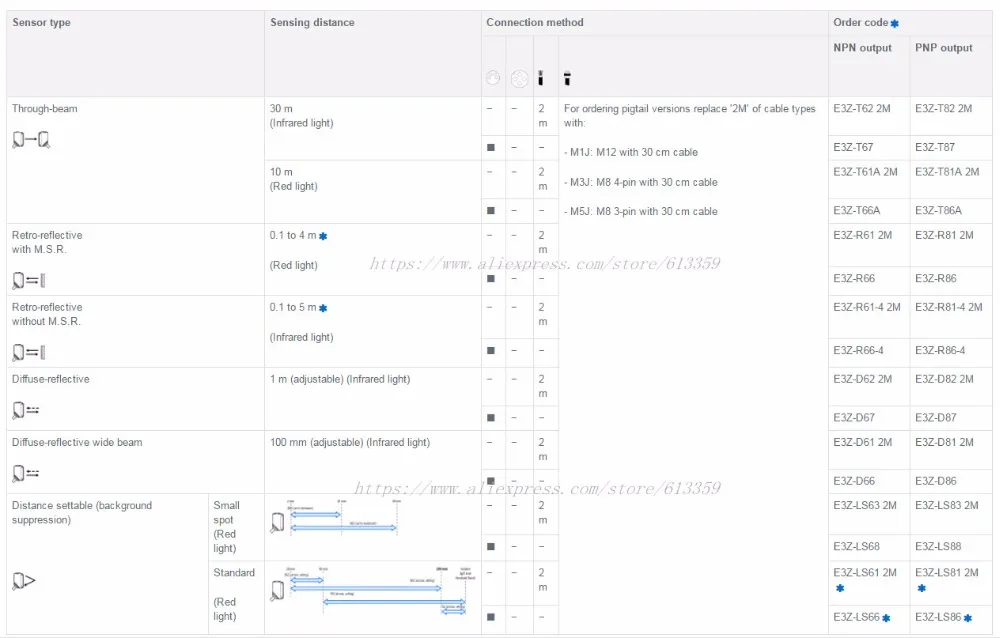This screenshot has width=1000, height=638.
Task: Click the Distance settable sensor symbol icon
Action: coord(24,581)
